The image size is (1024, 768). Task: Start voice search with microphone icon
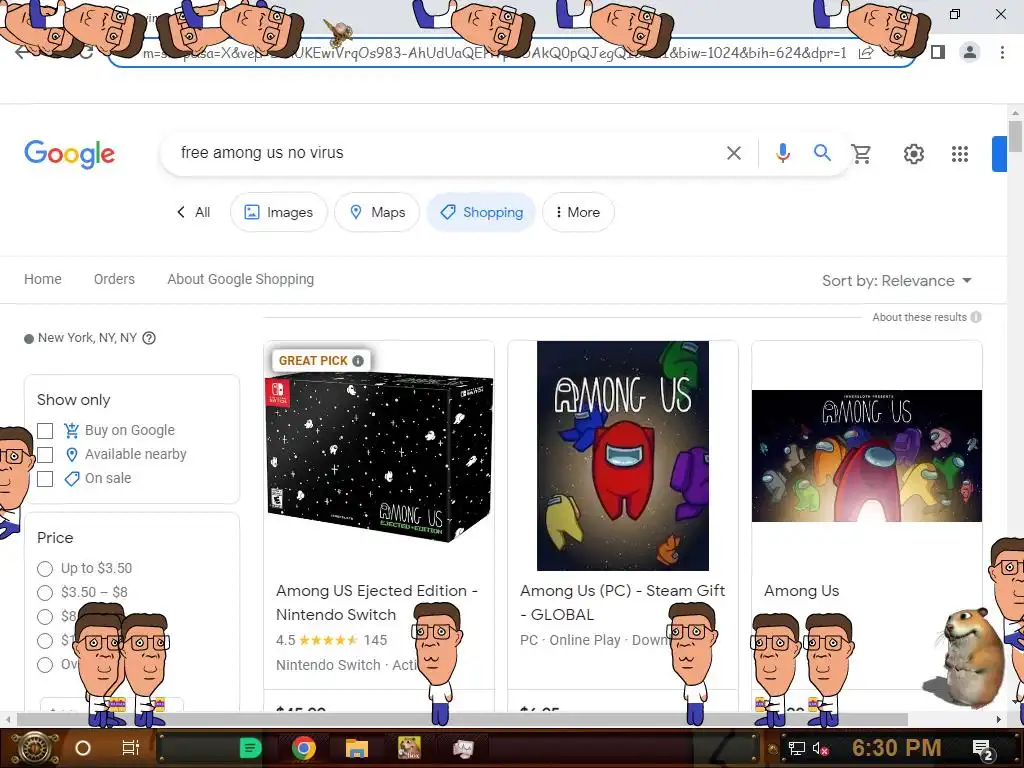coord(782,153)
